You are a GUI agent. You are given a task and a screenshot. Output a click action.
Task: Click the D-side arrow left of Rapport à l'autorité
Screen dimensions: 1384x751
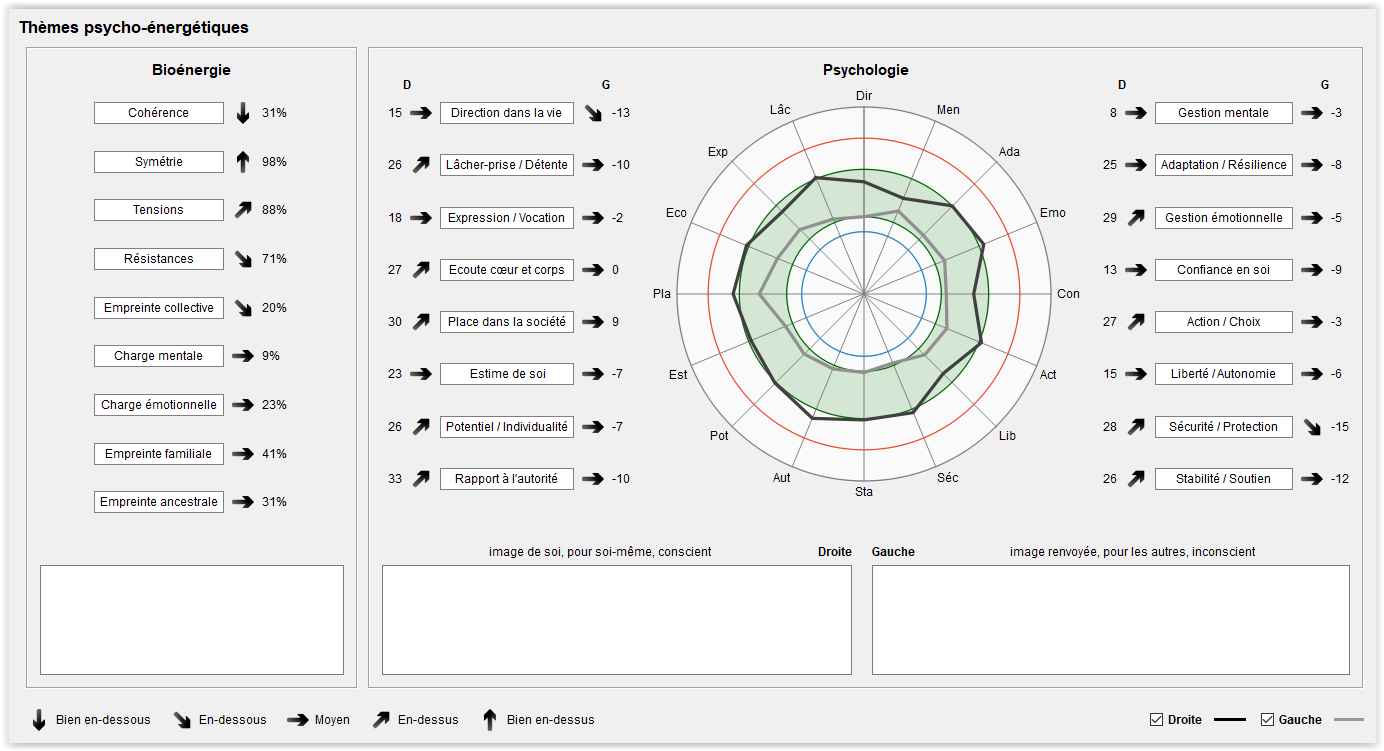pyautogui.click(x=421, y=479)
